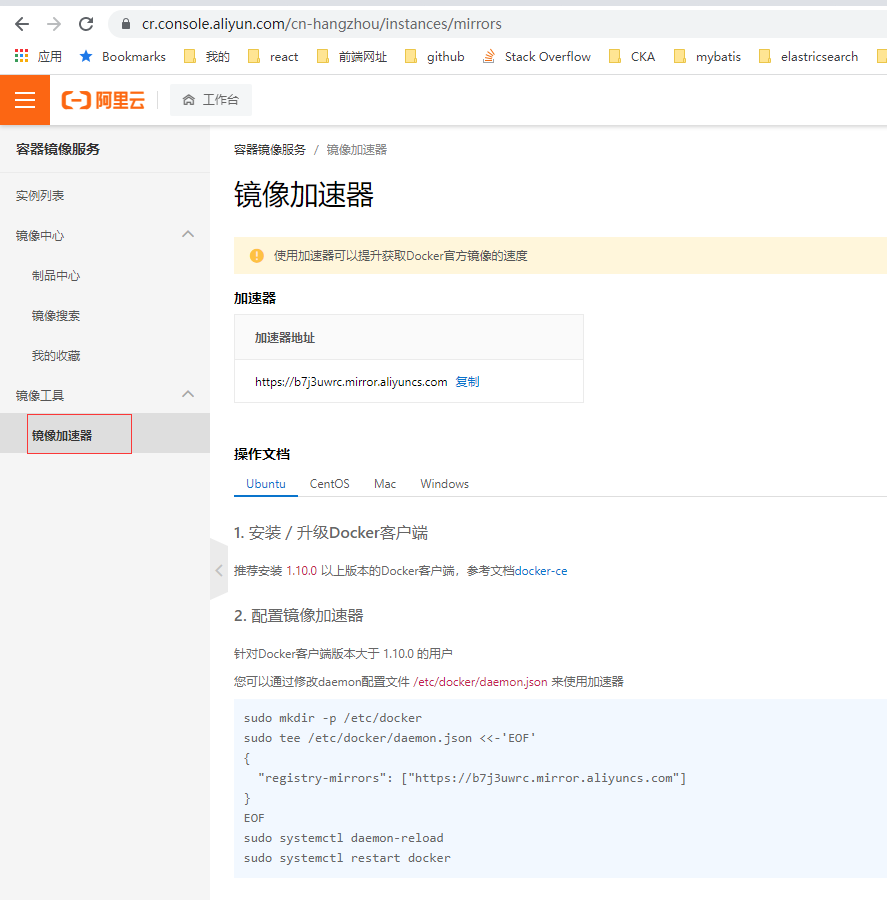Screen dimensions: 887x900
Task: Open the CKA bookmark folder
Action: tap(632, 56)
